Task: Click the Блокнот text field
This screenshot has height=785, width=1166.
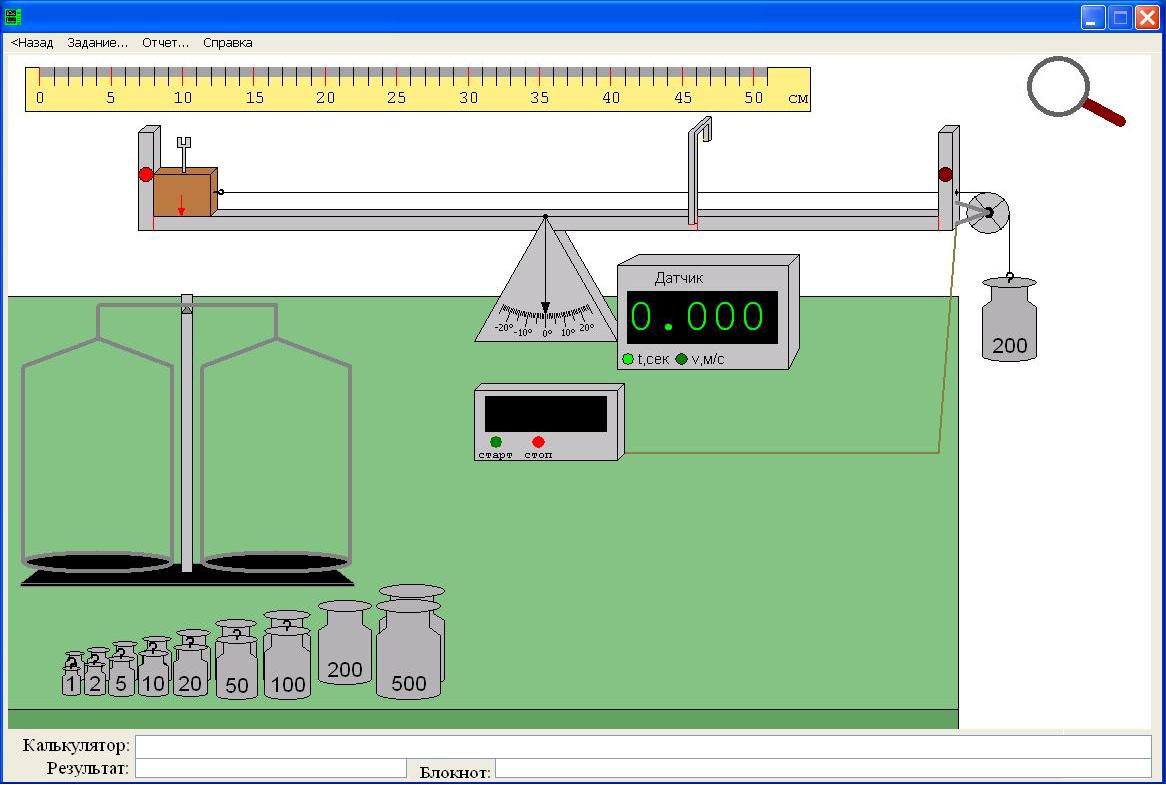Action: click(x=822, y=768)
